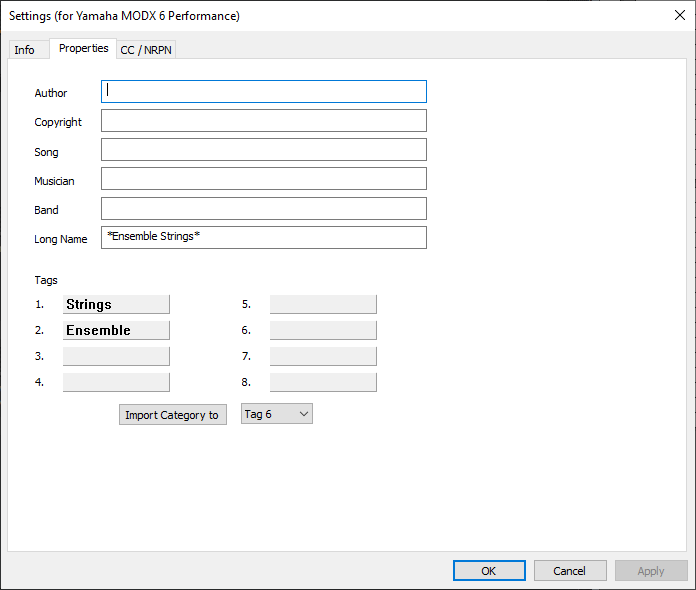Image resolution: width=696 pixels, height=590 pixels.
Task: Click the Cancel button
Action: tap(570, 570)
